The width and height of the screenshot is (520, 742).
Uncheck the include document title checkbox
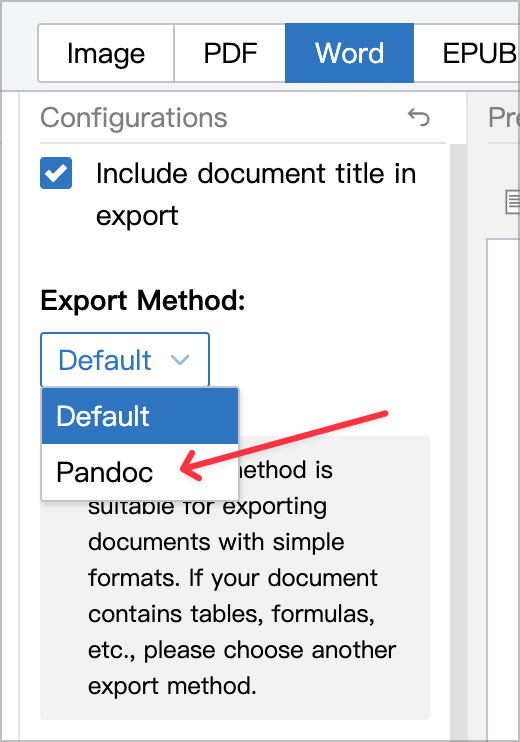click(x=56, y=173)
